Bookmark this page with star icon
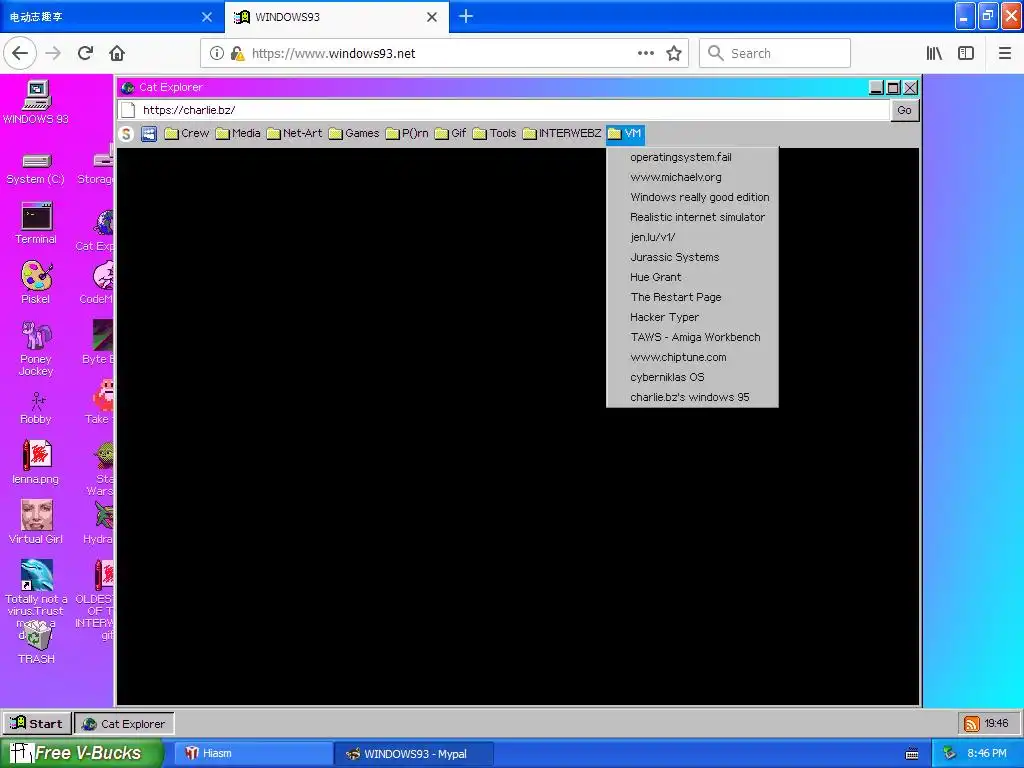 pyautogui.click(x=674, y=54)
